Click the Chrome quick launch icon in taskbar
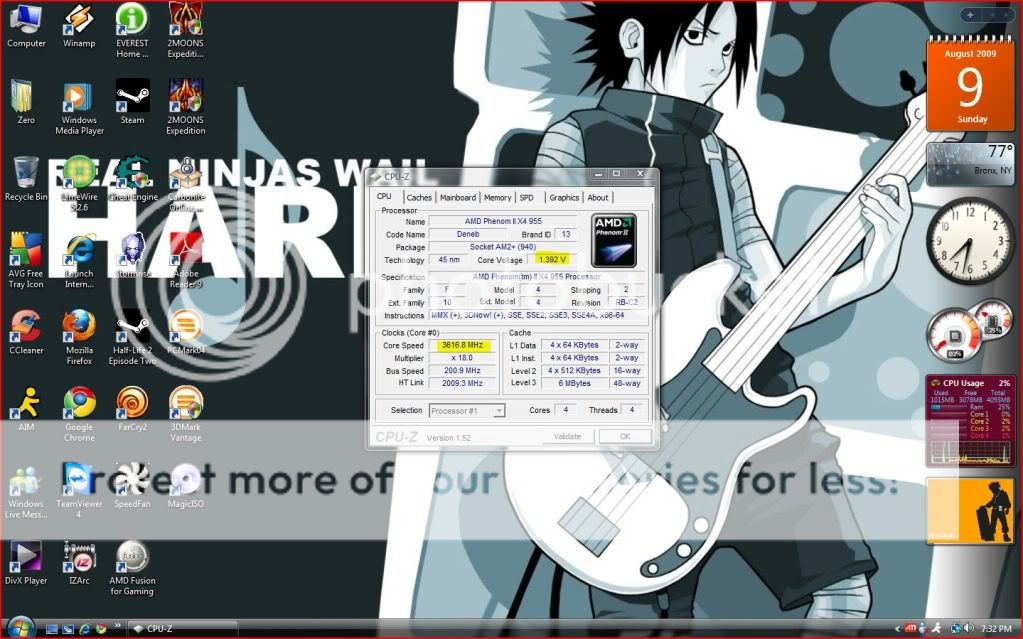The image size is (1023, 639). (101, 629)
